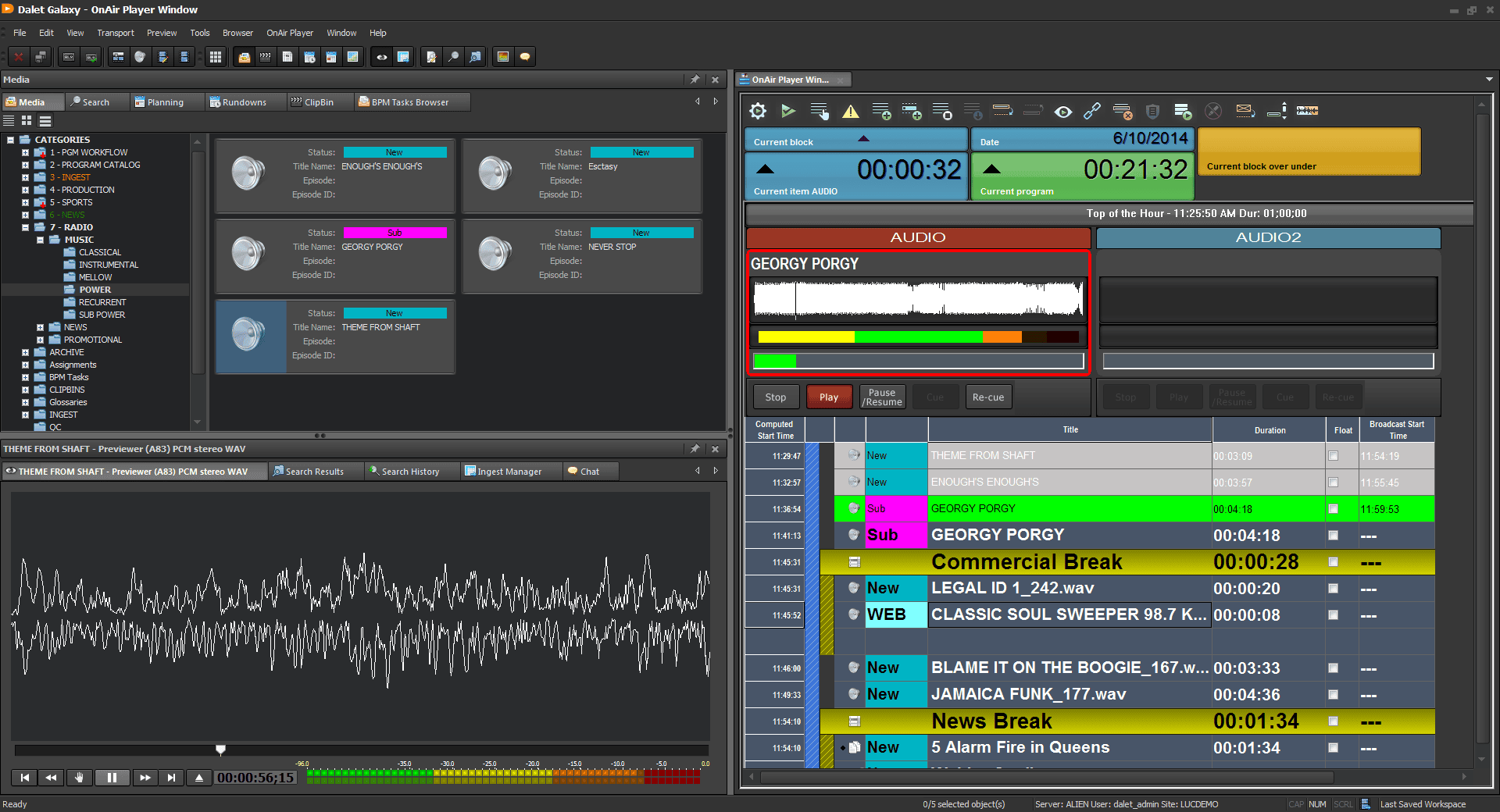
Task: Rewind the Previewer playback
Action: pyautogui.click(x=51, y=778)
